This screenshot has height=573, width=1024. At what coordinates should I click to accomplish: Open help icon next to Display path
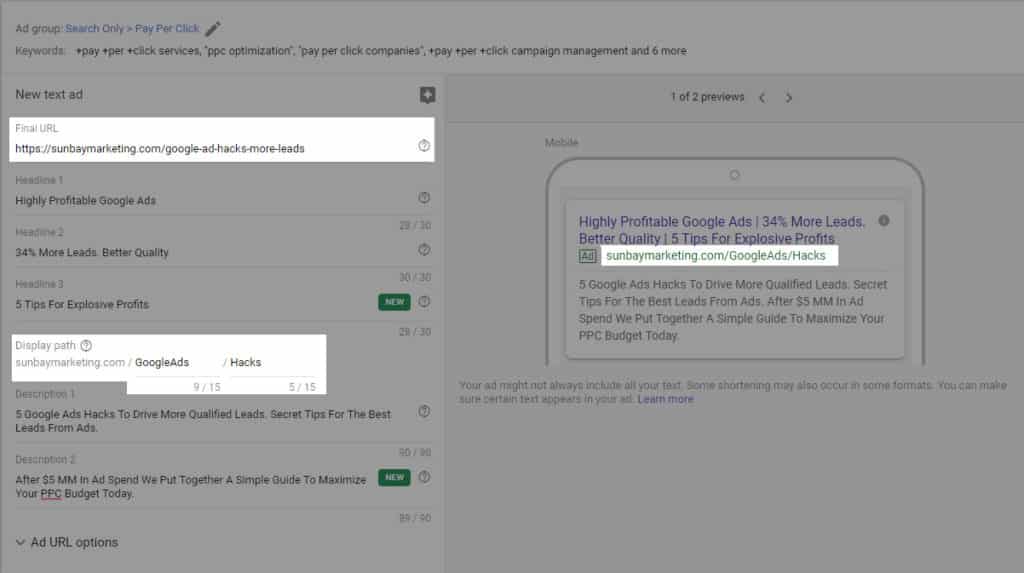86,346
